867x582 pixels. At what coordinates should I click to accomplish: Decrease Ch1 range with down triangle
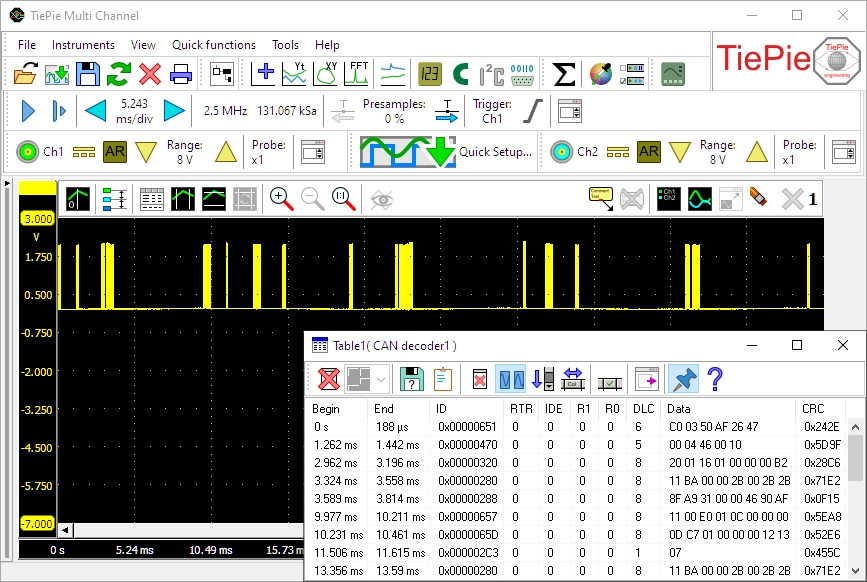[147, 152]
